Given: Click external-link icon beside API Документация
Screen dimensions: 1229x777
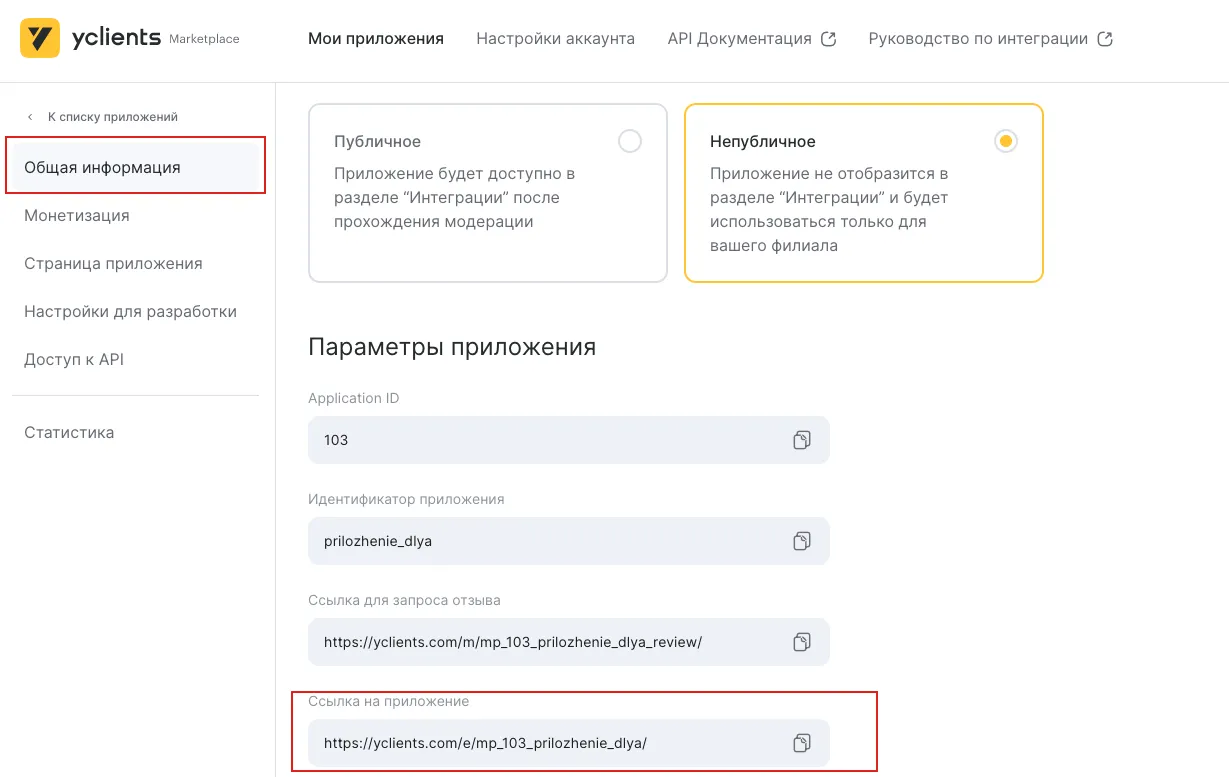Looking at the screenshot, I should click(828, 39).
